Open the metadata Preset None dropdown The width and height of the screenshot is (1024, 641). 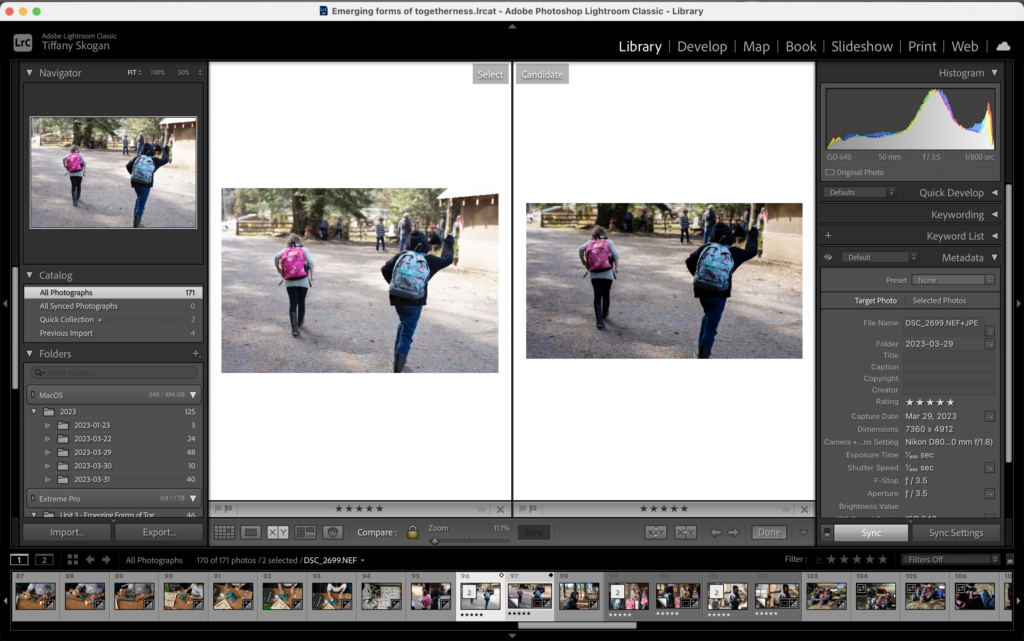(x=953, y=280)
